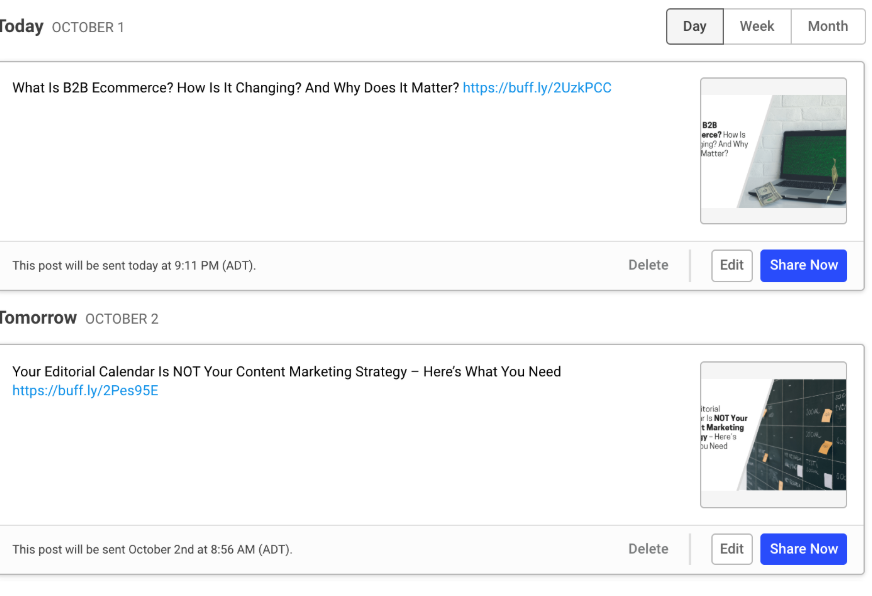Screen dimensions: 872x596
Task: Click the OCTOBER 1 date label
Action: pyautogui.click(x=88, y=28)
